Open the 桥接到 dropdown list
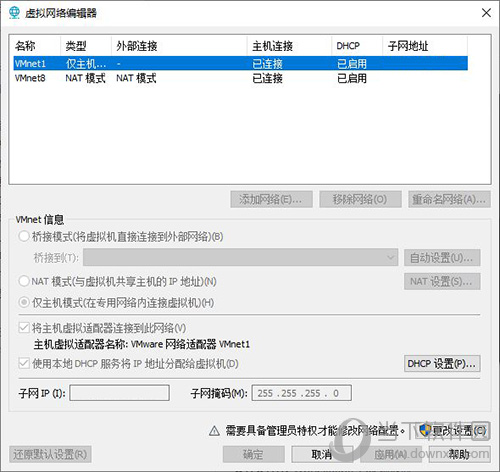The image size is (500, 472). point(240,257)
